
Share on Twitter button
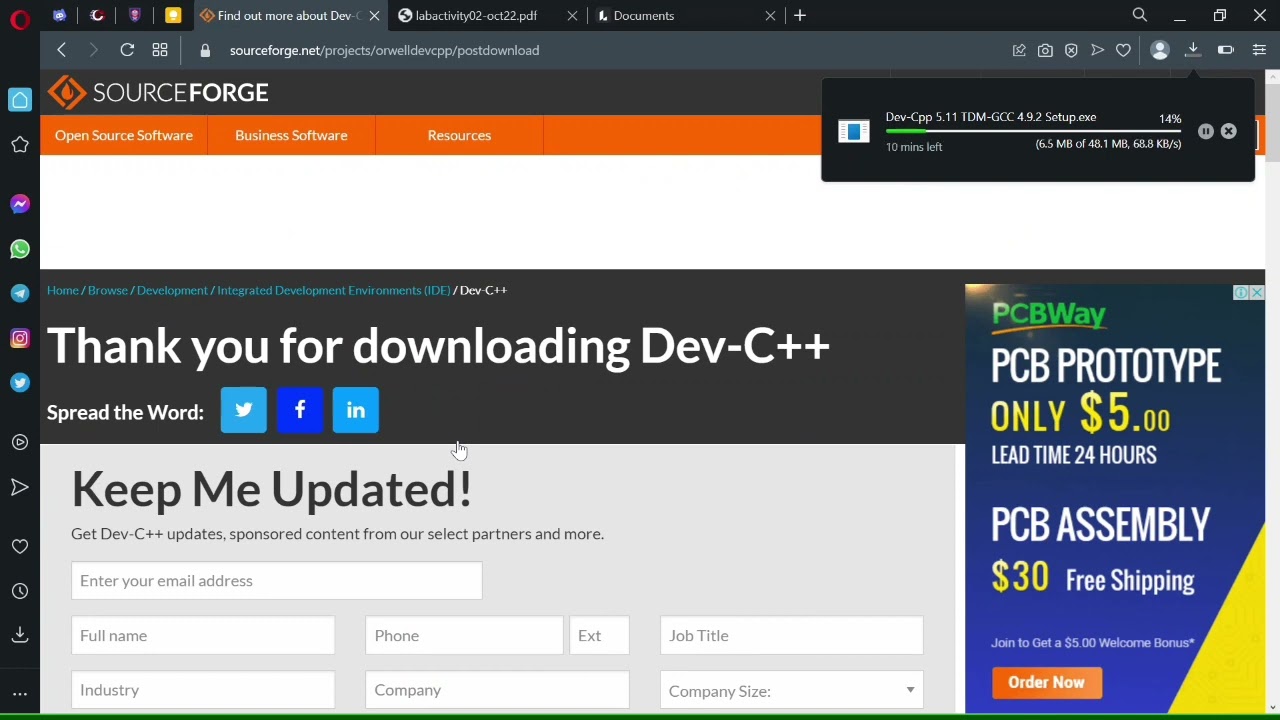tap(244, 410)
